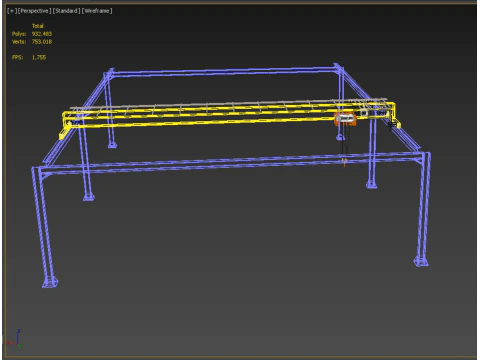This screenshot has height=360, width=480.
Task: Open the [Standard] shading quality menu
Action: (67, 11)
